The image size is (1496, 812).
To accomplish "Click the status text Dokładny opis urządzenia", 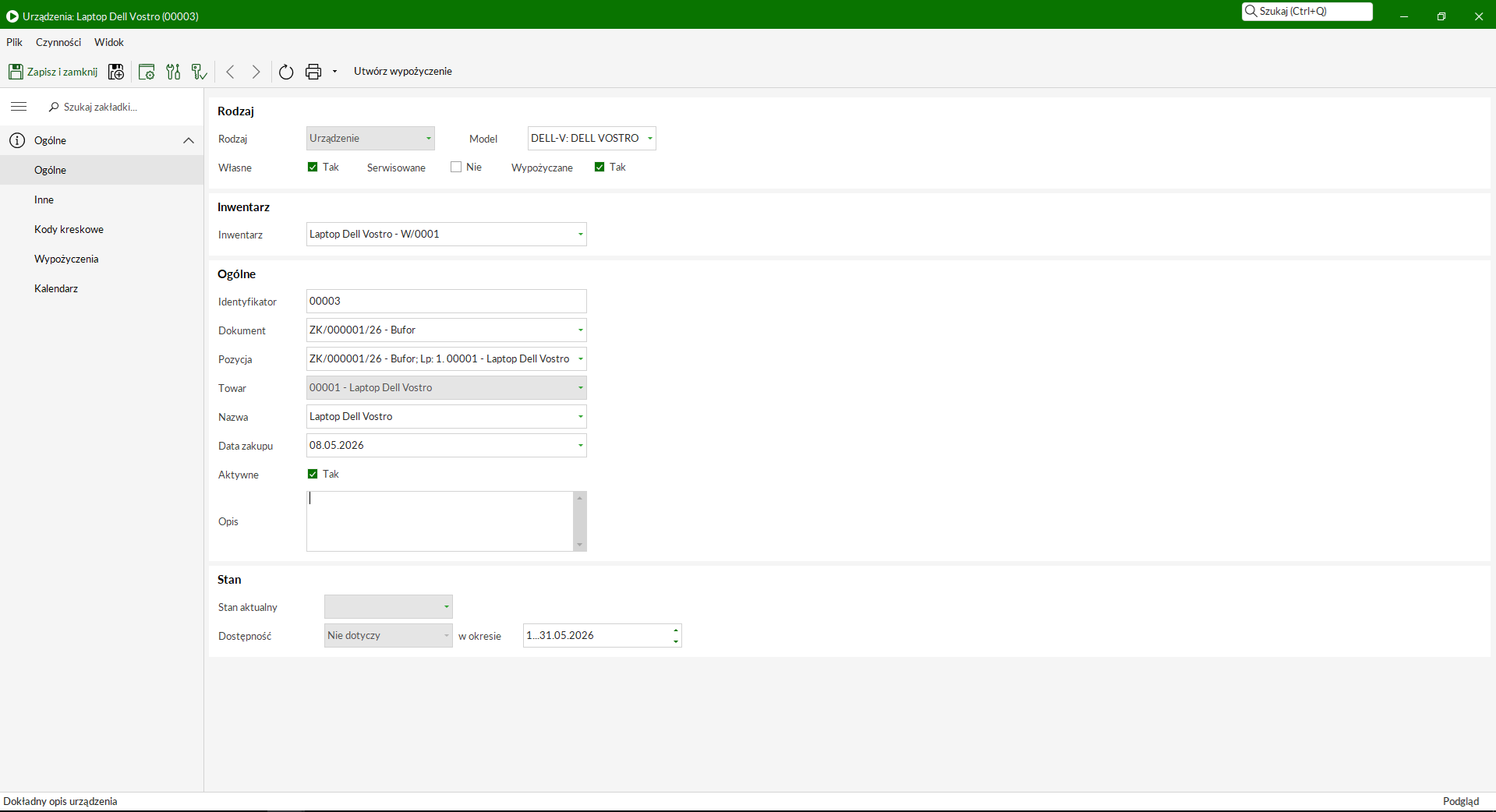I will click(60, 801).
